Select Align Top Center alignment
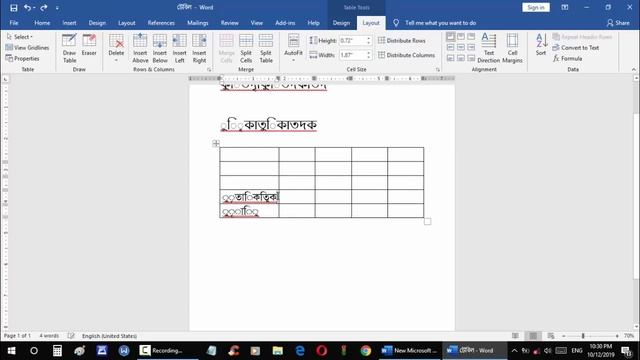 pos(461,37)
